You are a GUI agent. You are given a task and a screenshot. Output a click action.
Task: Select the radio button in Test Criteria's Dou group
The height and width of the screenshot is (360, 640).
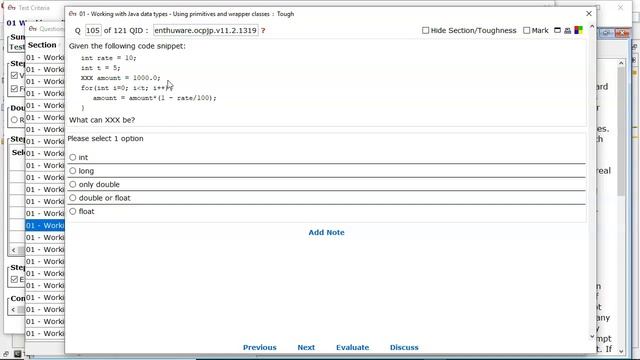pyautogui.click(x=15, y=120)
